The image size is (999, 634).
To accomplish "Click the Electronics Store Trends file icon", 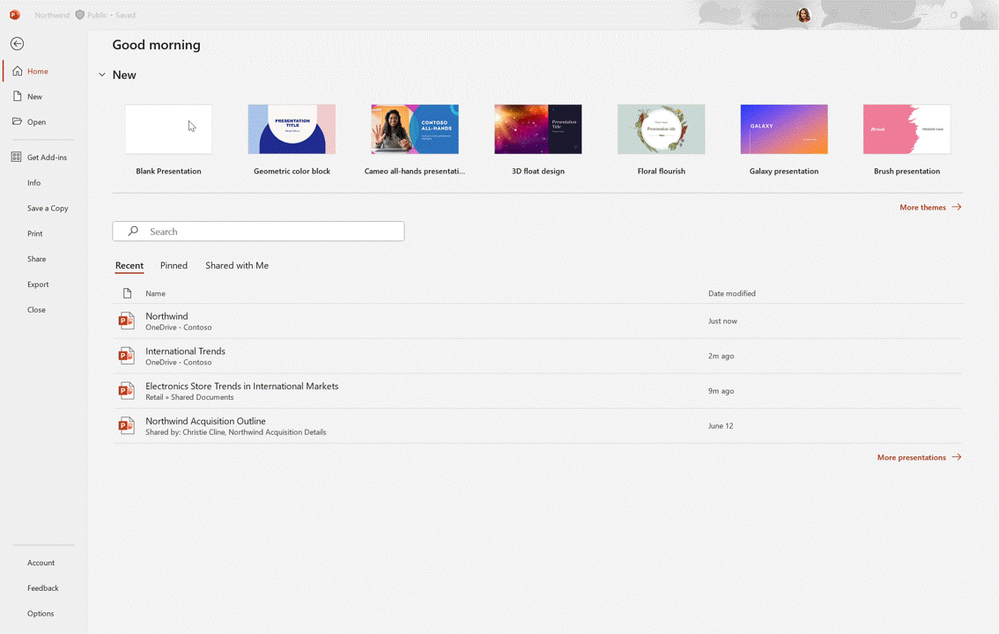I will pyautogui.click(x=126, y=391).
